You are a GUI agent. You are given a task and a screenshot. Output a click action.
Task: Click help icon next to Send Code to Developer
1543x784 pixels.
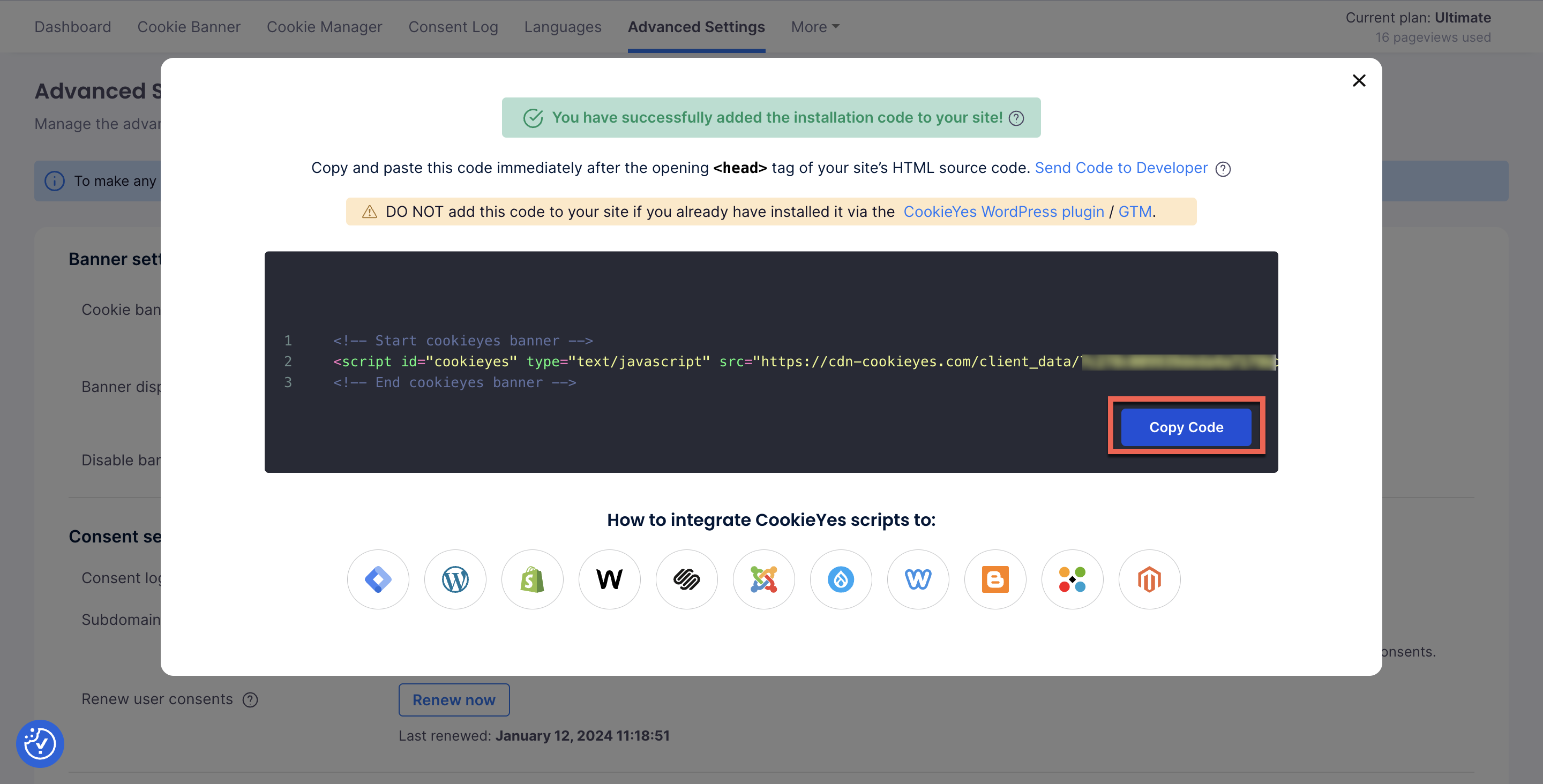pyautogui.click(x=1223, y=169)
